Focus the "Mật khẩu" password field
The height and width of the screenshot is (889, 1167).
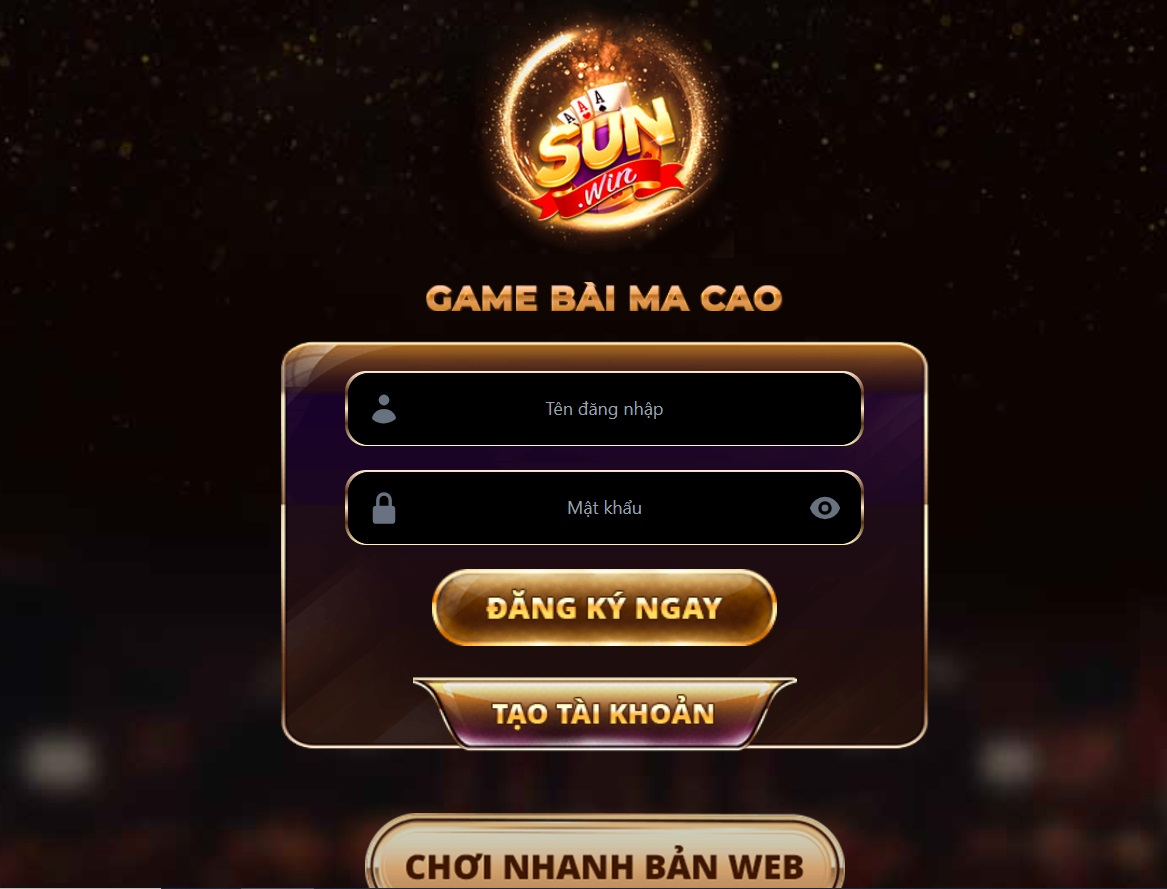(x=604, y=508)
